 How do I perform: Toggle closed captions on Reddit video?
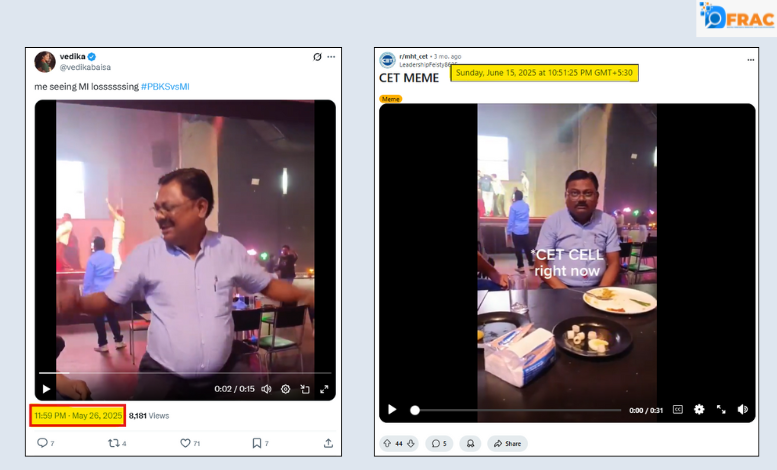point(677,409)
